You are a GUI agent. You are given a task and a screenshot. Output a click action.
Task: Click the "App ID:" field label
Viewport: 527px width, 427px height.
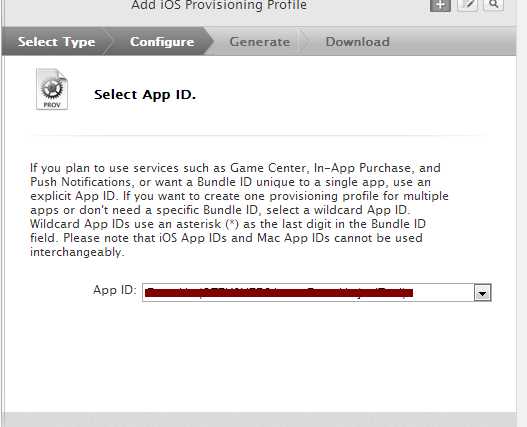coord(115,290)
